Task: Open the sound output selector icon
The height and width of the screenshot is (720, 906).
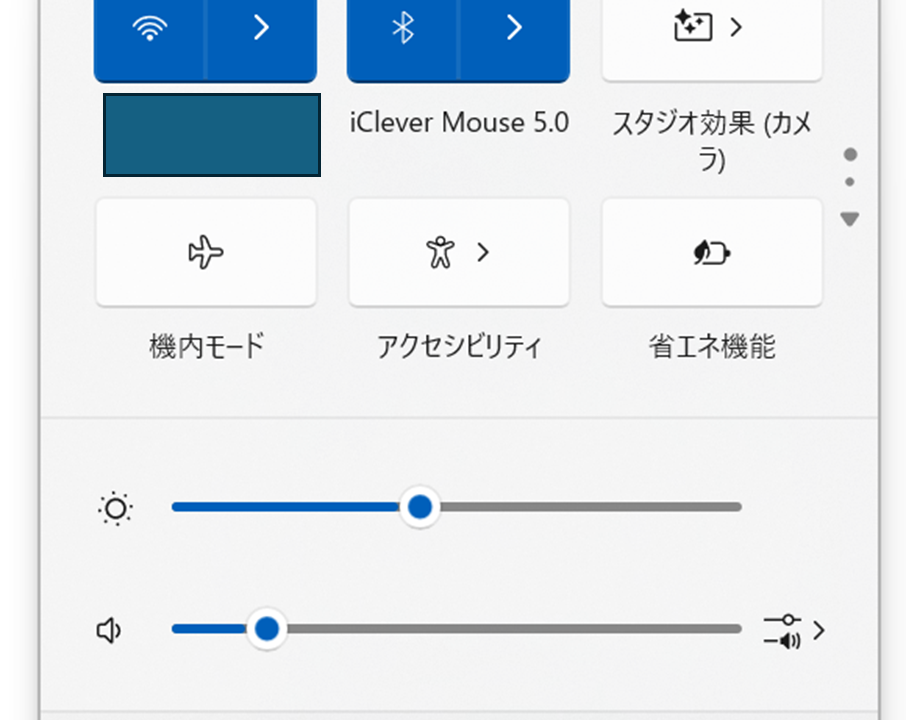Action: [x=793, y=630]
